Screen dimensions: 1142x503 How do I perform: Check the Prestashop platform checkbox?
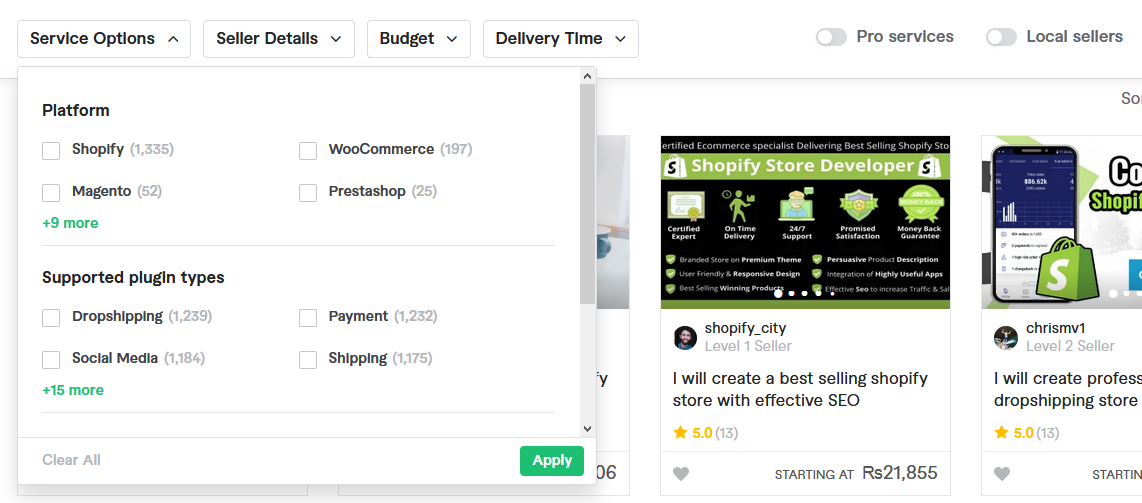tap(308, 193)
